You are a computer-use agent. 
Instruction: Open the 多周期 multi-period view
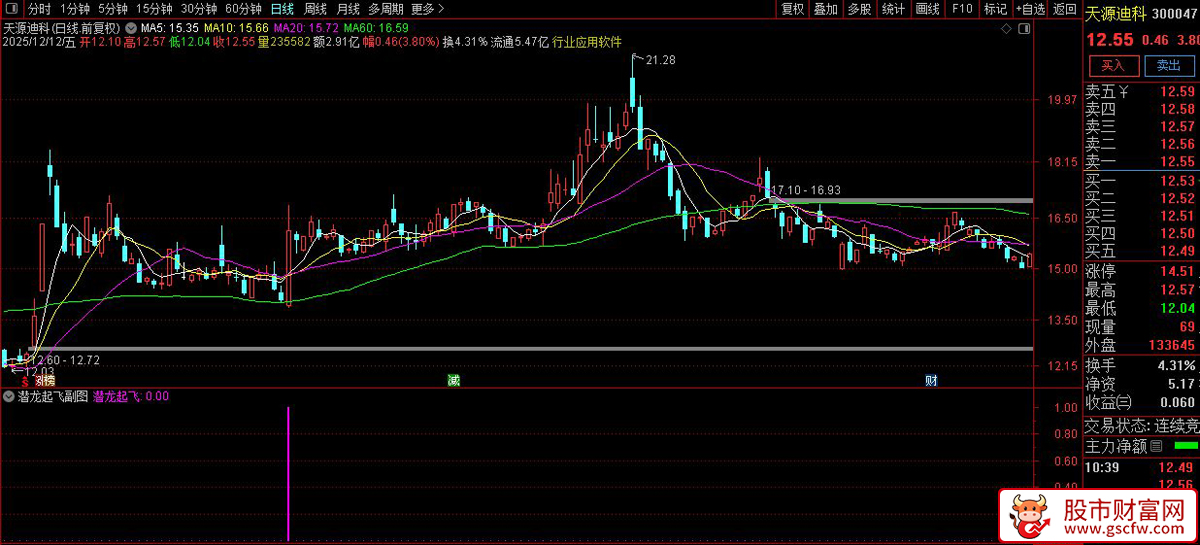[x=386, y=9]
